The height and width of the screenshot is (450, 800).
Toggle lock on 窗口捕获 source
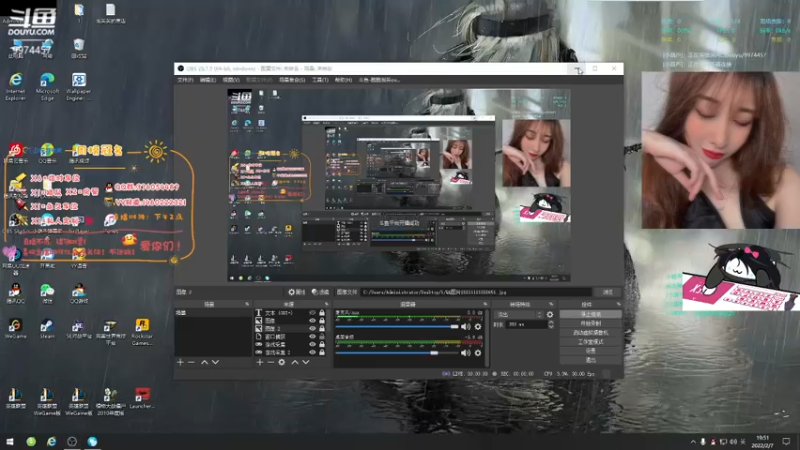click(x=322, y=337)
